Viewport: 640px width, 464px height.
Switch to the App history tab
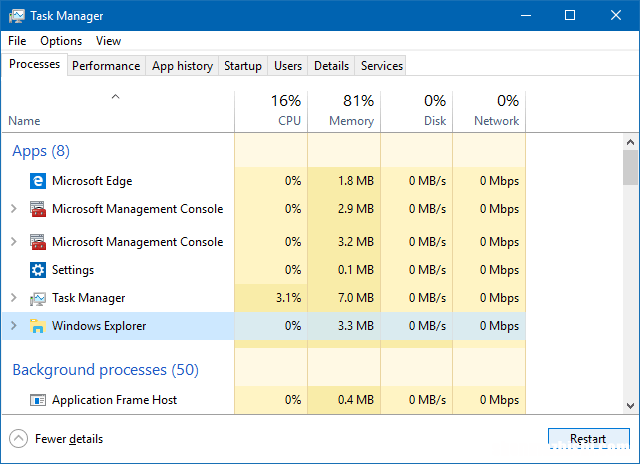[182, 66]
